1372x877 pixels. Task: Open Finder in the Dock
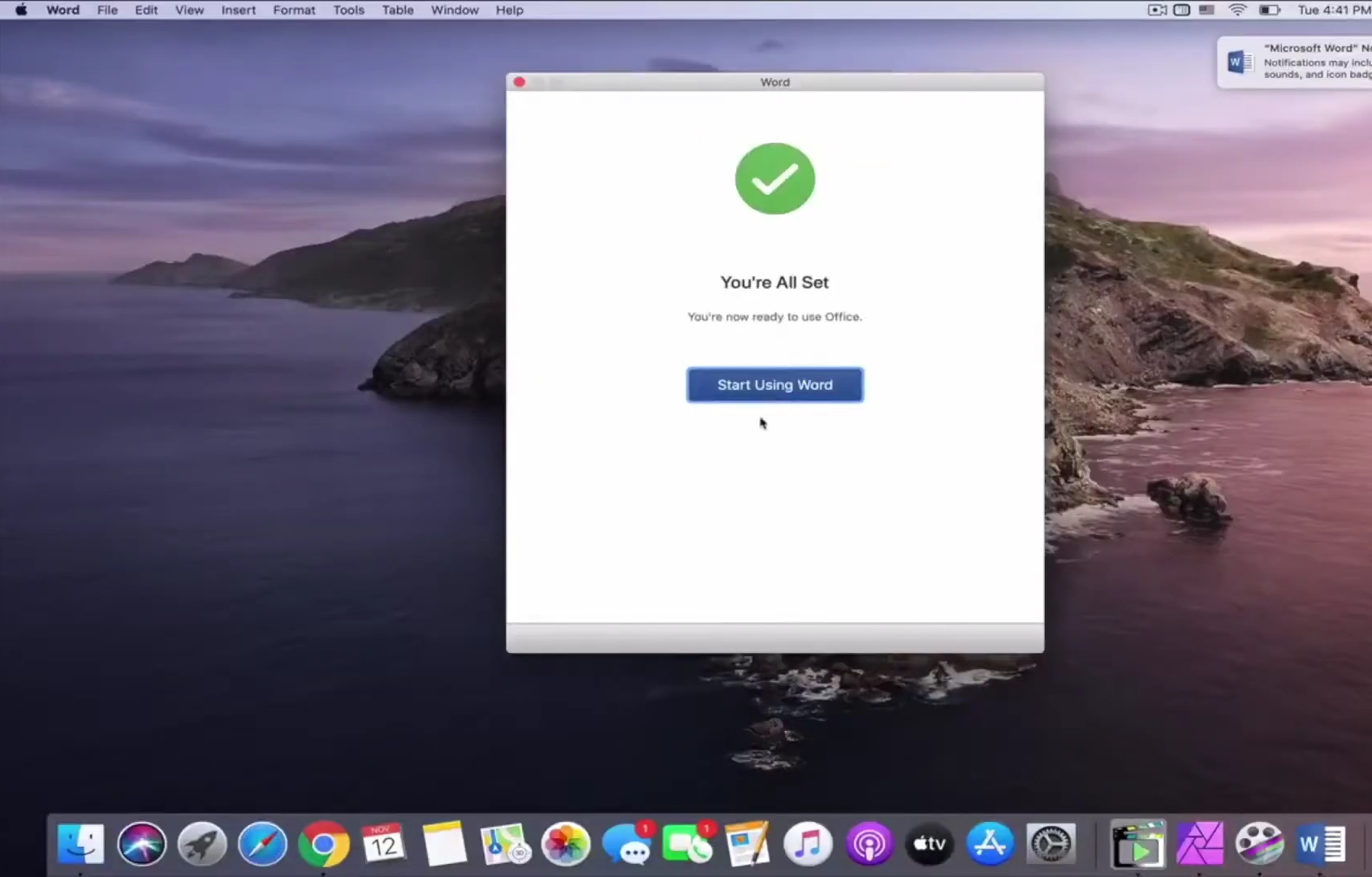[x=81, y=845]
